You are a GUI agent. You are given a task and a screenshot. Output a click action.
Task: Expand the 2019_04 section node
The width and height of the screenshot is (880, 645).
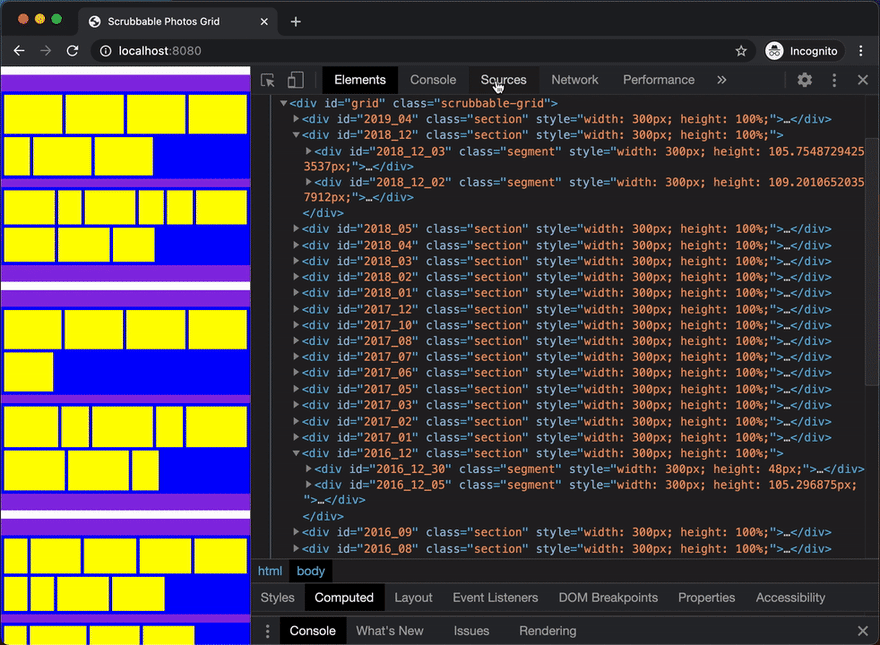pos(296,120)
